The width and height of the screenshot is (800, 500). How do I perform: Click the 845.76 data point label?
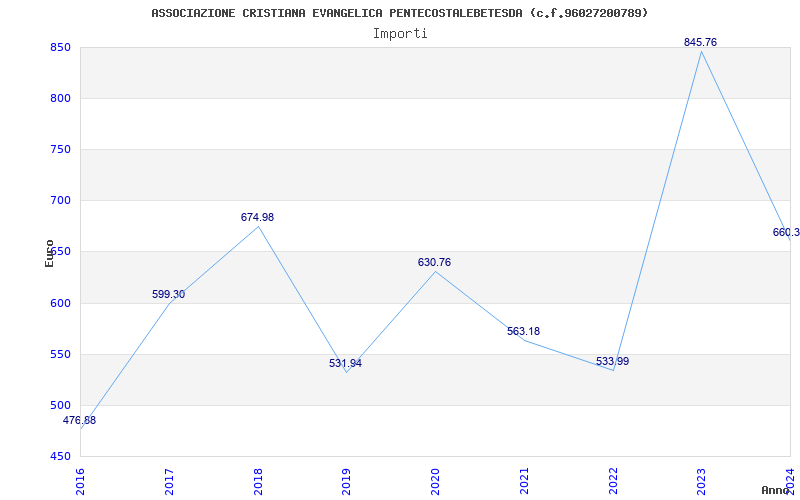(700, 42)
